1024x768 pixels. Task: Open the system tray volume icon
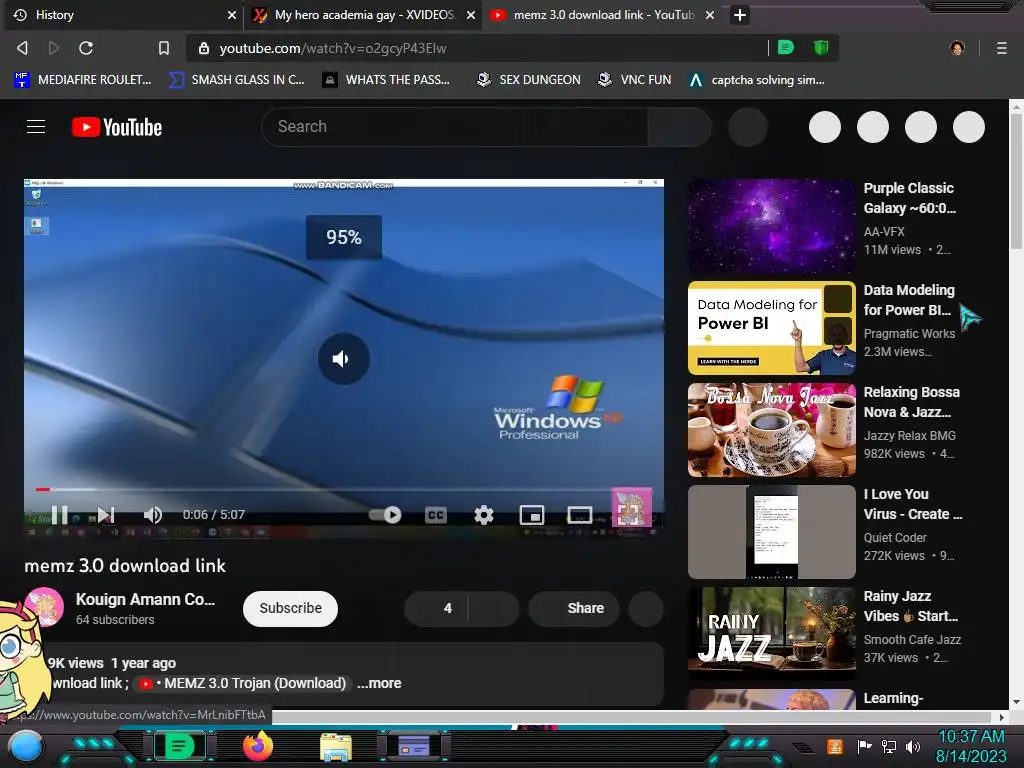point(913,746)
